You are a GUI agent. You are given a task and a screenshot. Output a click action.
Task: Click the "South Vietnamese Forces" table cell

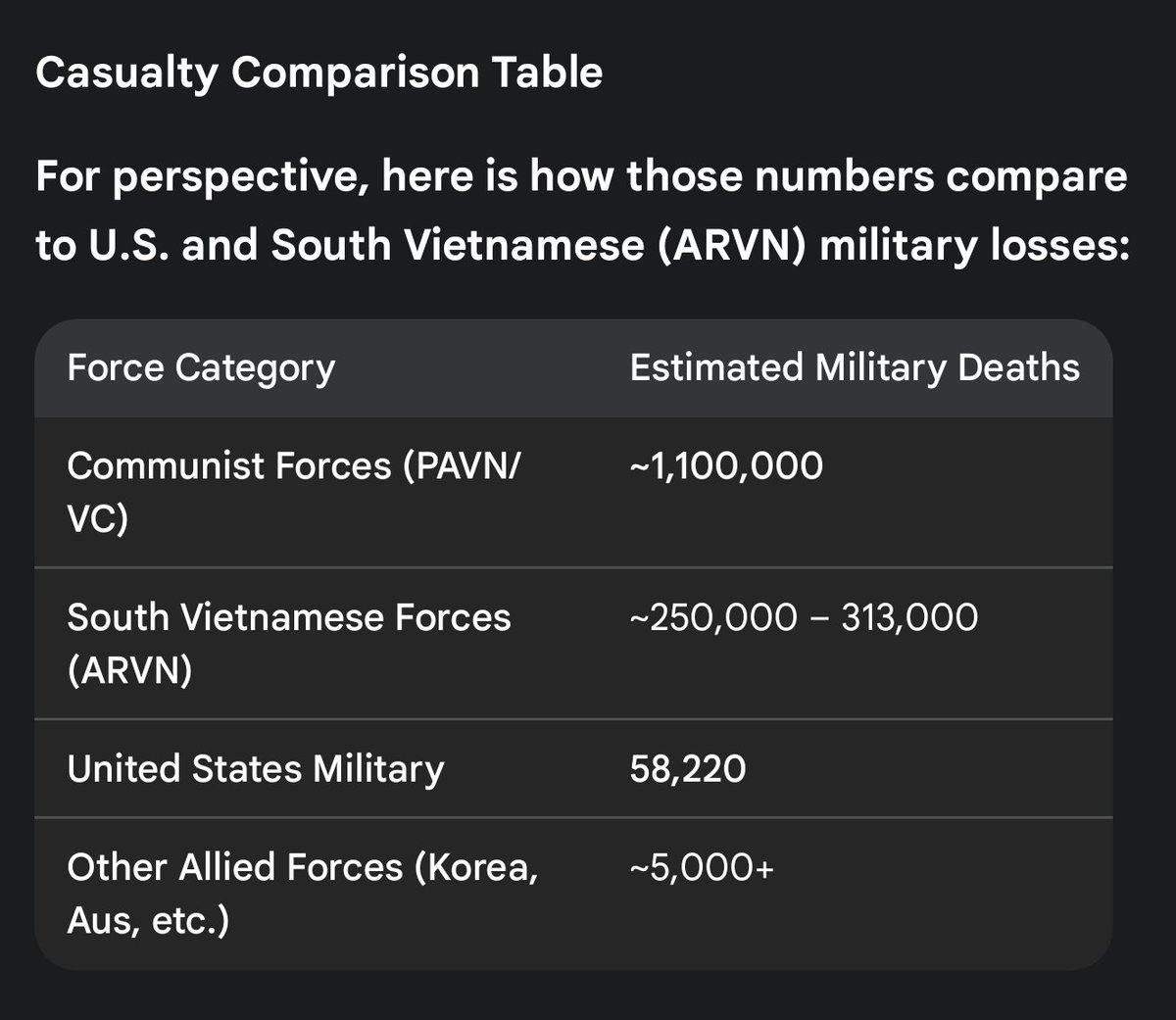click(288, 618)
